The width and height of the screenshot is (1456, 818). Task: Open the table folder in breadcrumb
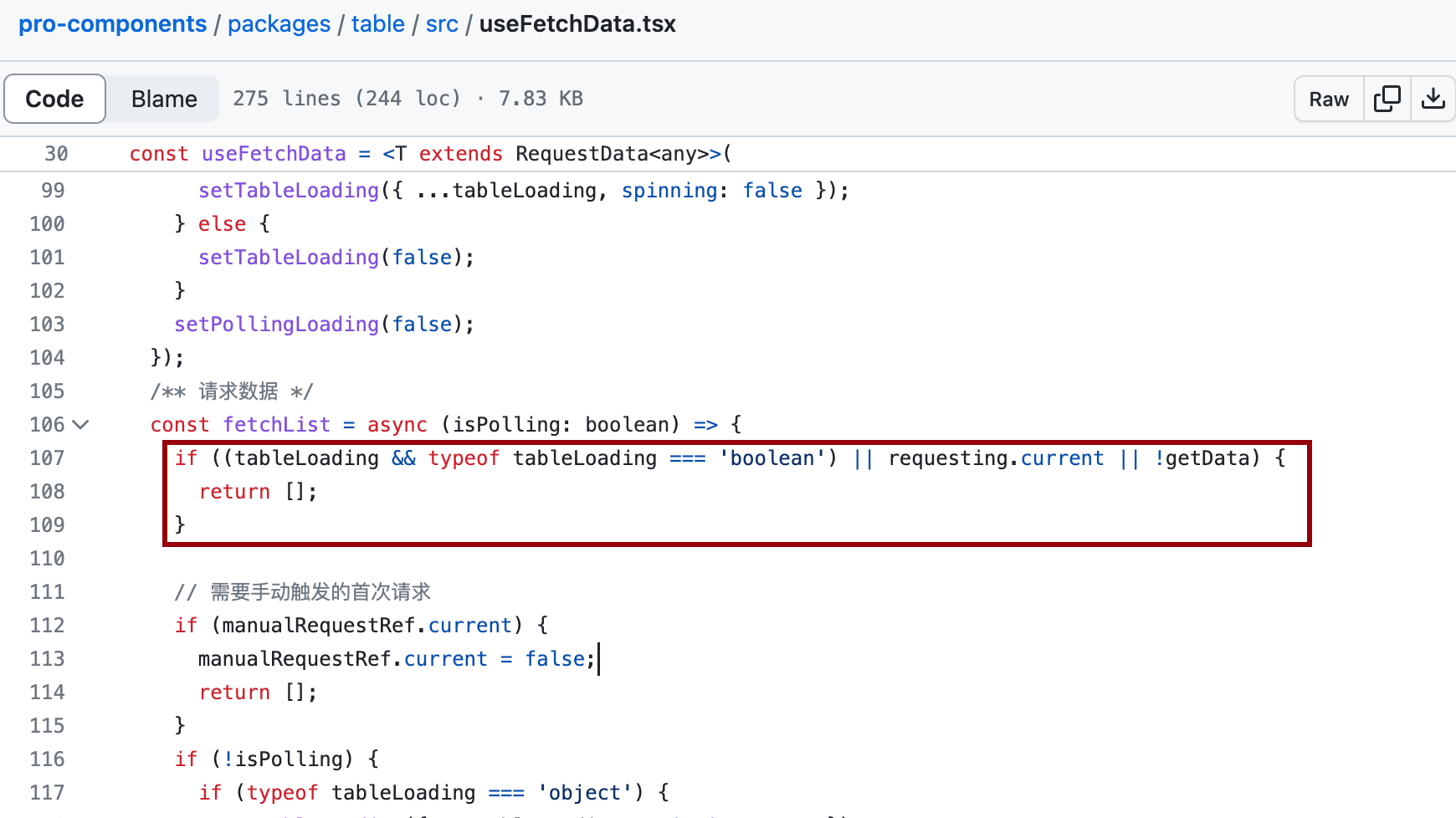click(377, 23)
